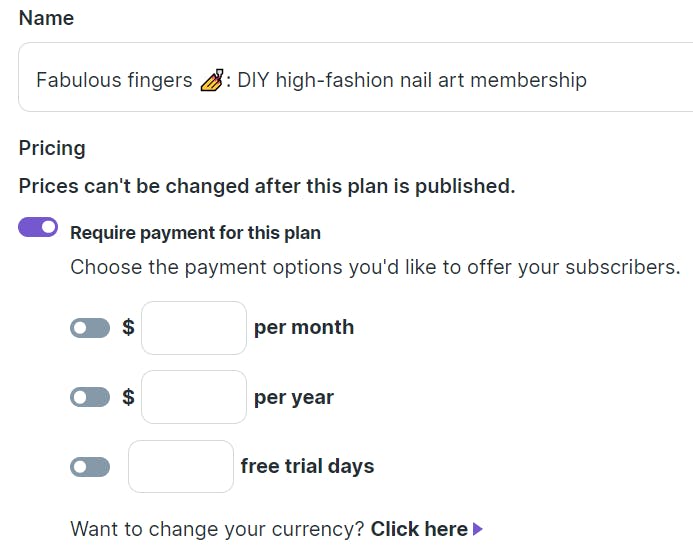Switch on the free trial days toggle
The width and height of the screenshot is (693, 551).
90,467
